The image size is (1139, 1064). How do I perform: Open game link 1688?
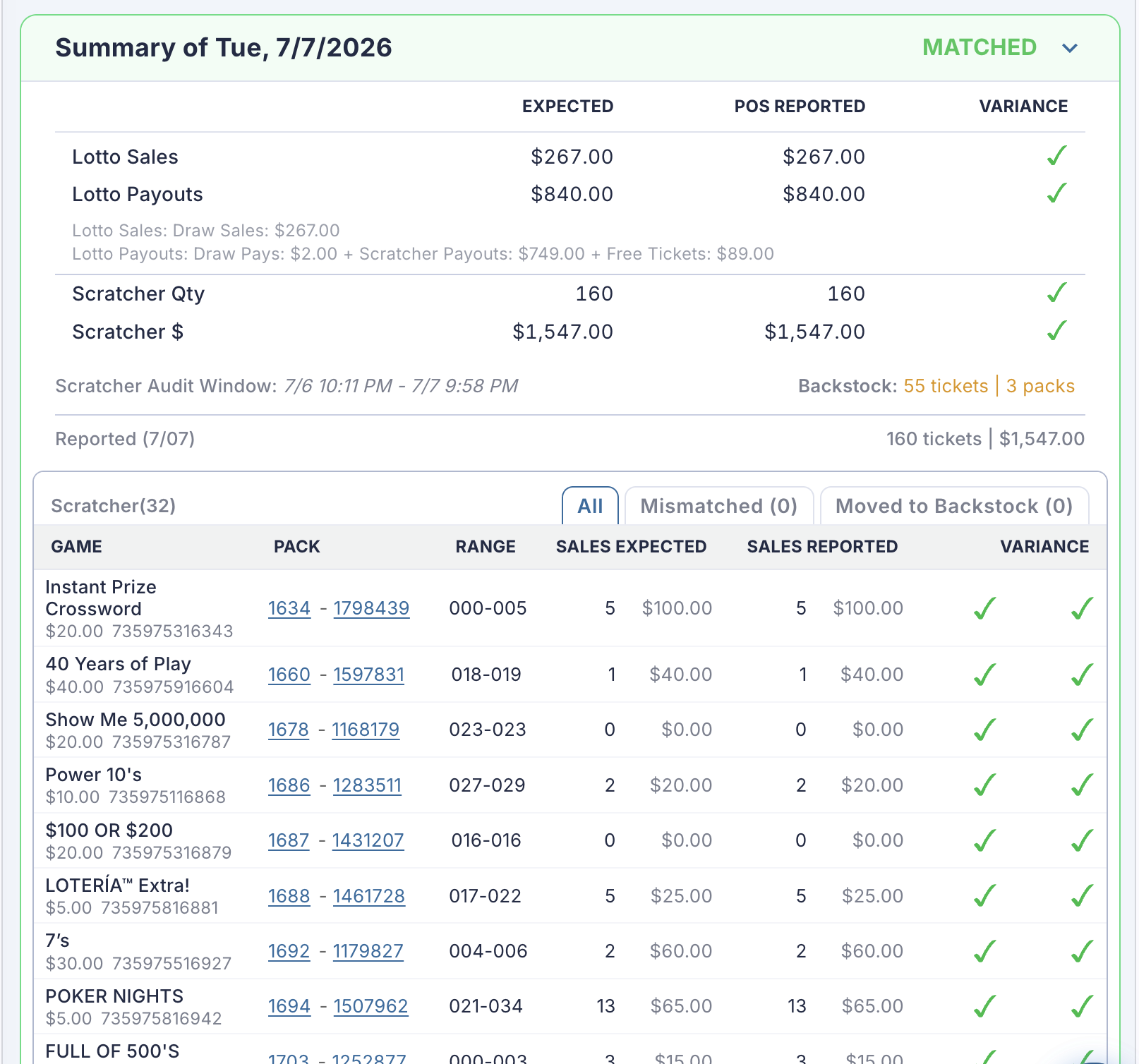click(x=289, y=896)
